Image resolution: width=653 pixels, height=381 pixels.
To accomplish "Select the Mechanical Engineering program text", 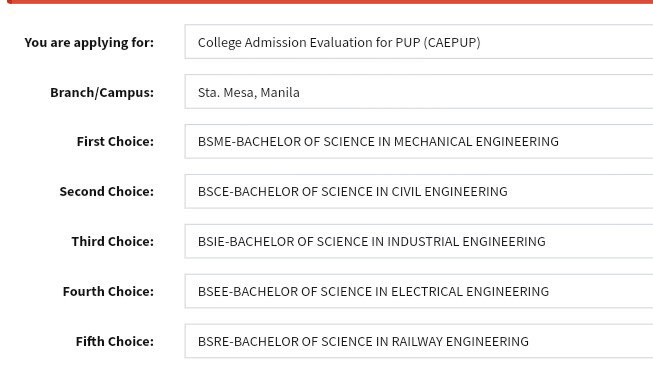I will tap(378, 142).
